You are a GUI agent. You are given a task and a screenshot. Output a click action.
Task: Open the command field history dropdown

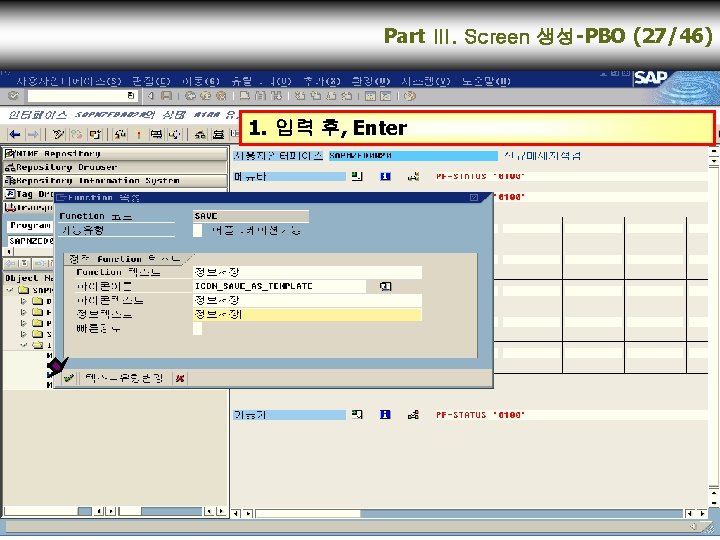pyautogui.click(x=131, y=96)
